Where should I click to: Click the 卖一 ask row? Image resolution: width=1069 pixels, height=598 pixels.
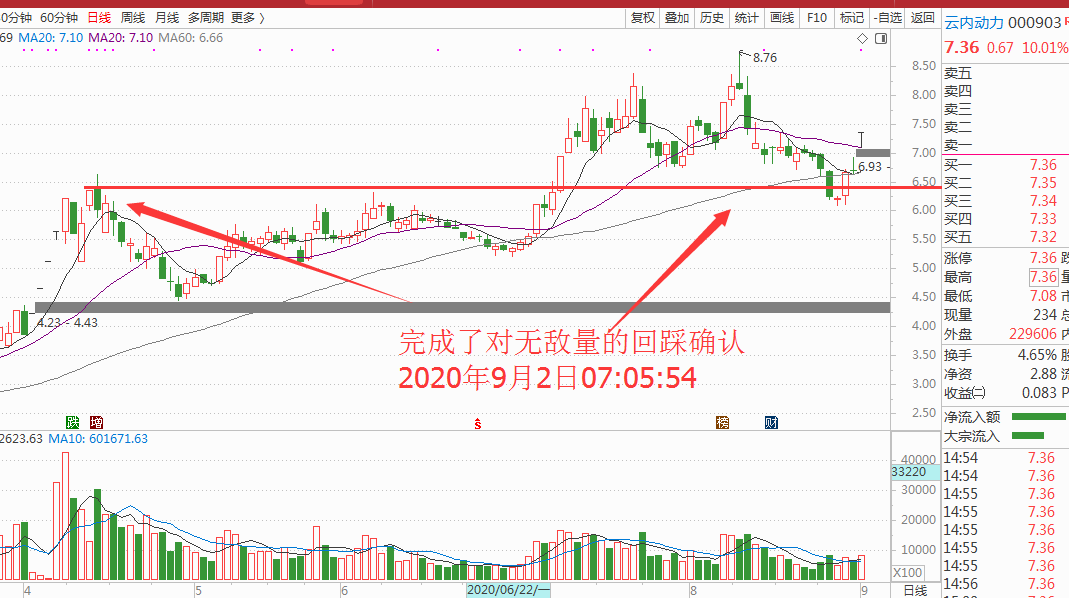click(x=1006, y=145)
